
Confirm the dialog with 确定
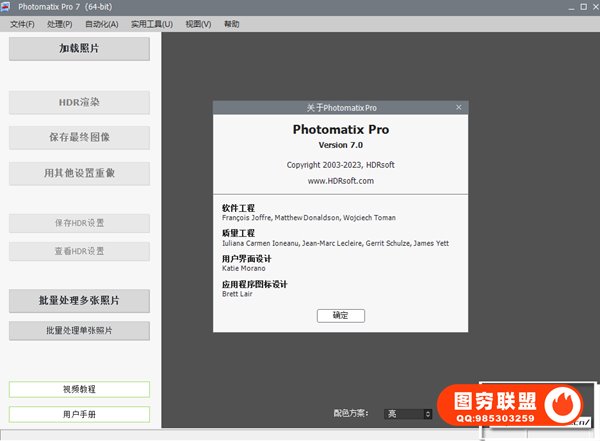[341, 315]
